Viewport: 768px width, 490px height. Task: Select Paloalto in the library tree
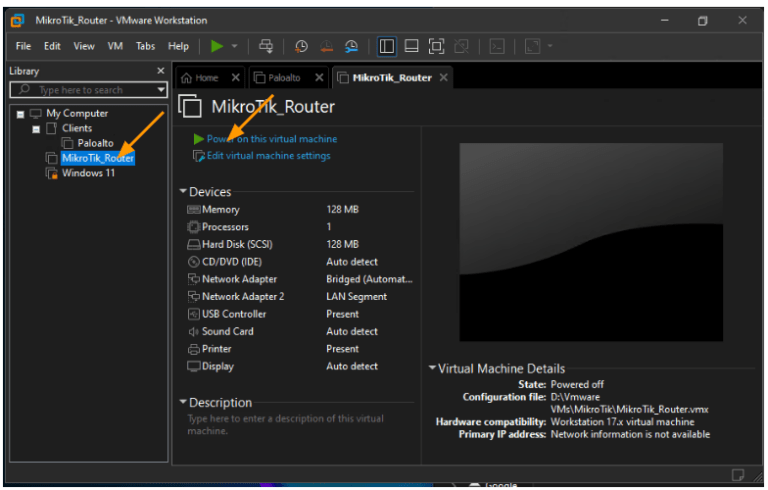coord(95,143)
